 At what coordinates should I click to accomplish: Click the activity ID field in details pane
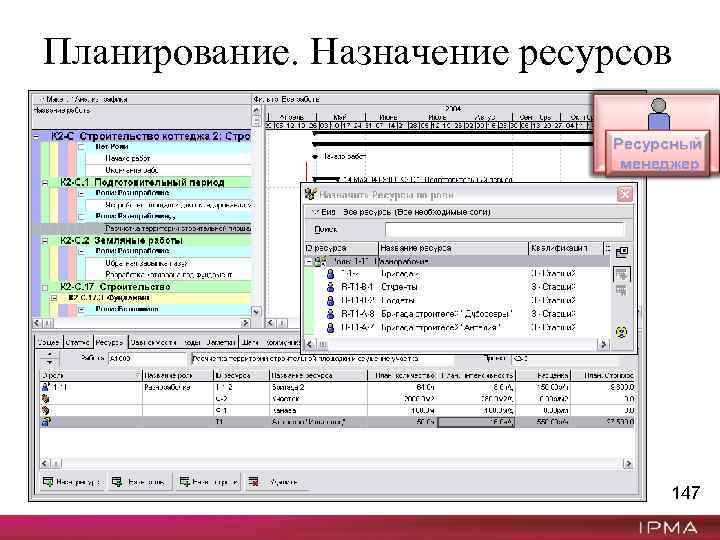tap(147, 359)
